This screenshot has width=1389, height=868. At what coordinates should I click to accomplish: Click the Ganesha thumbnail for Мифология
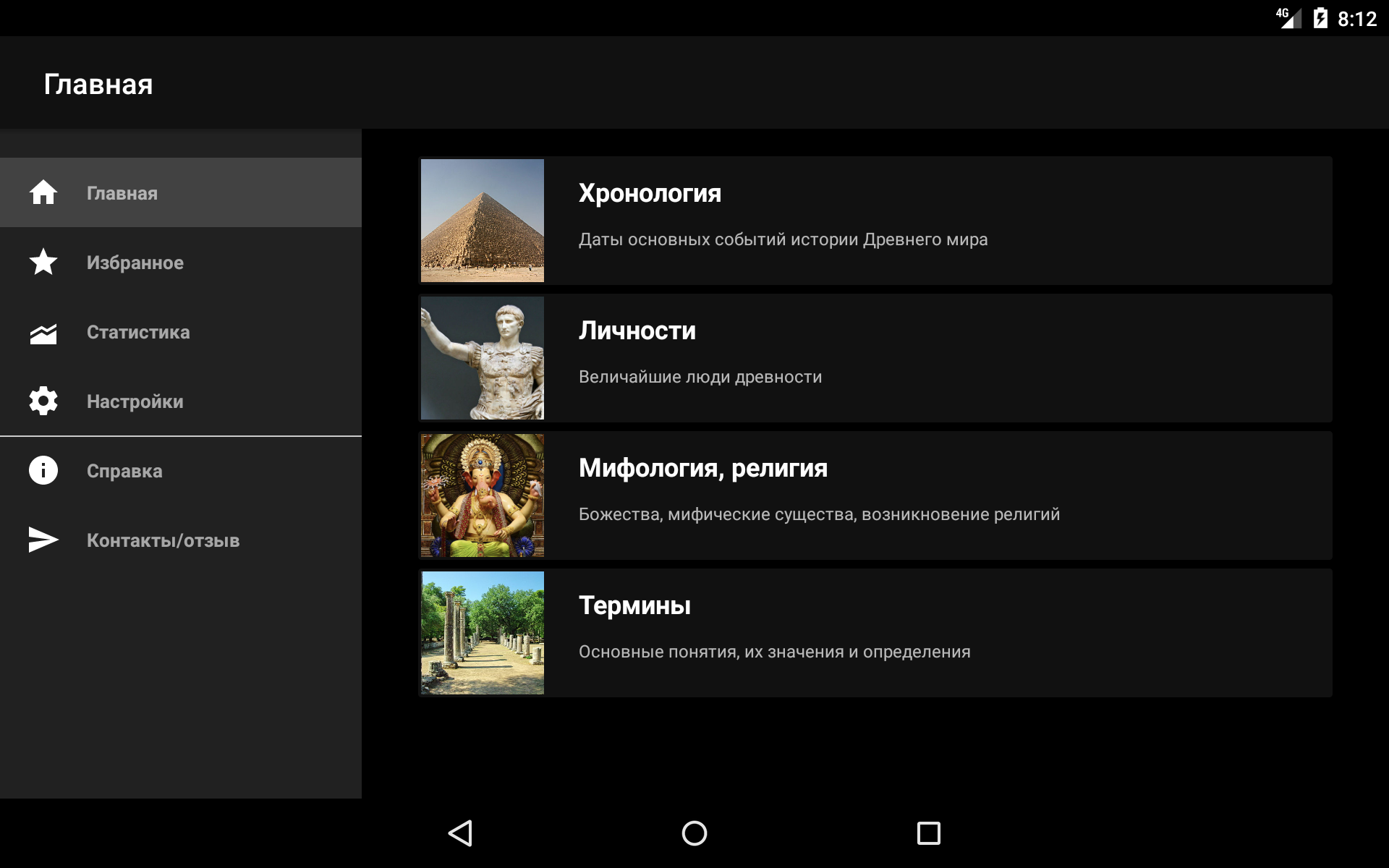click(x=483, y=495)
